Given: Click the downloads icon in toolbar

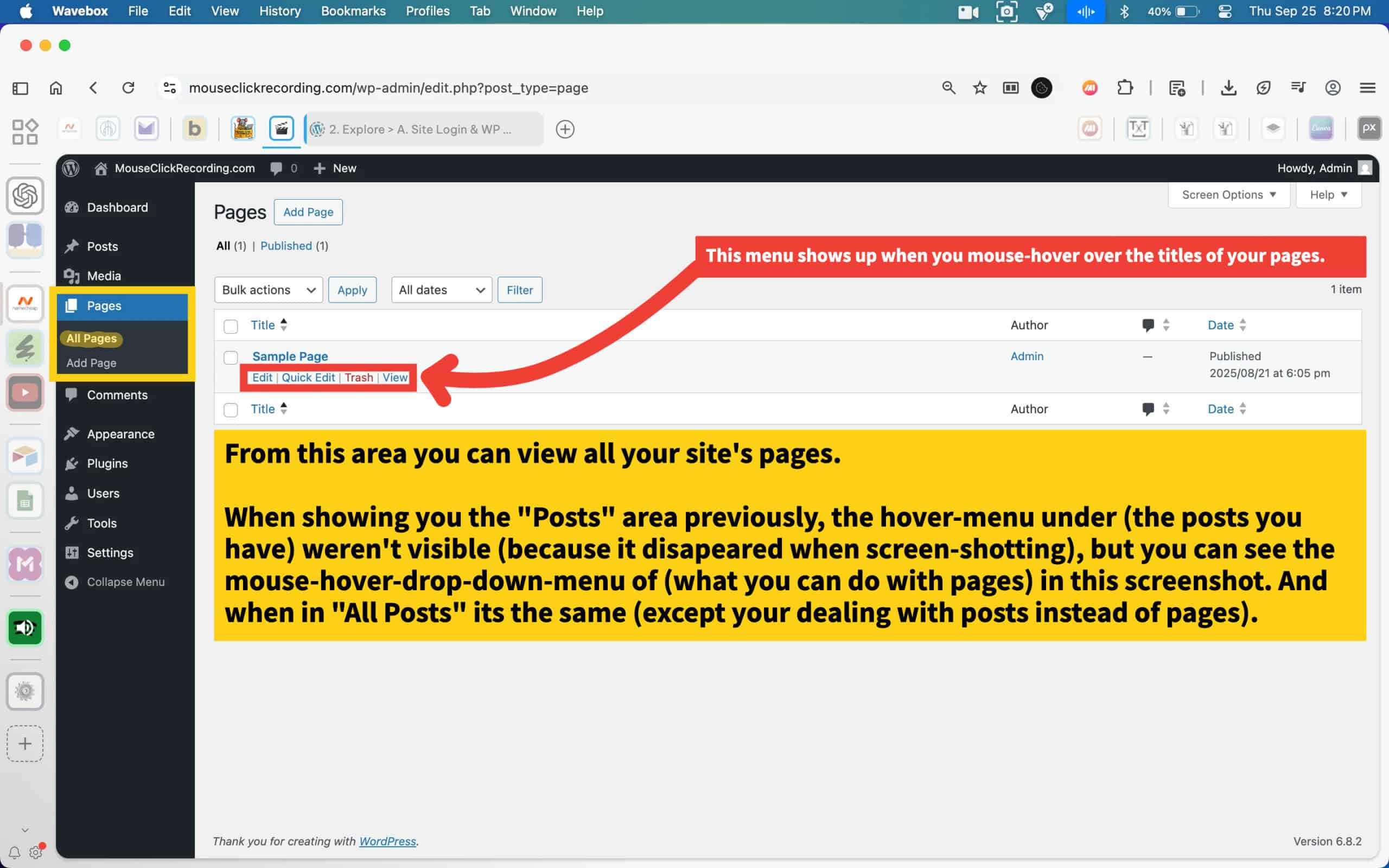Looking at the screenshot, I should pyautogui.click(x=1228, y=88).
